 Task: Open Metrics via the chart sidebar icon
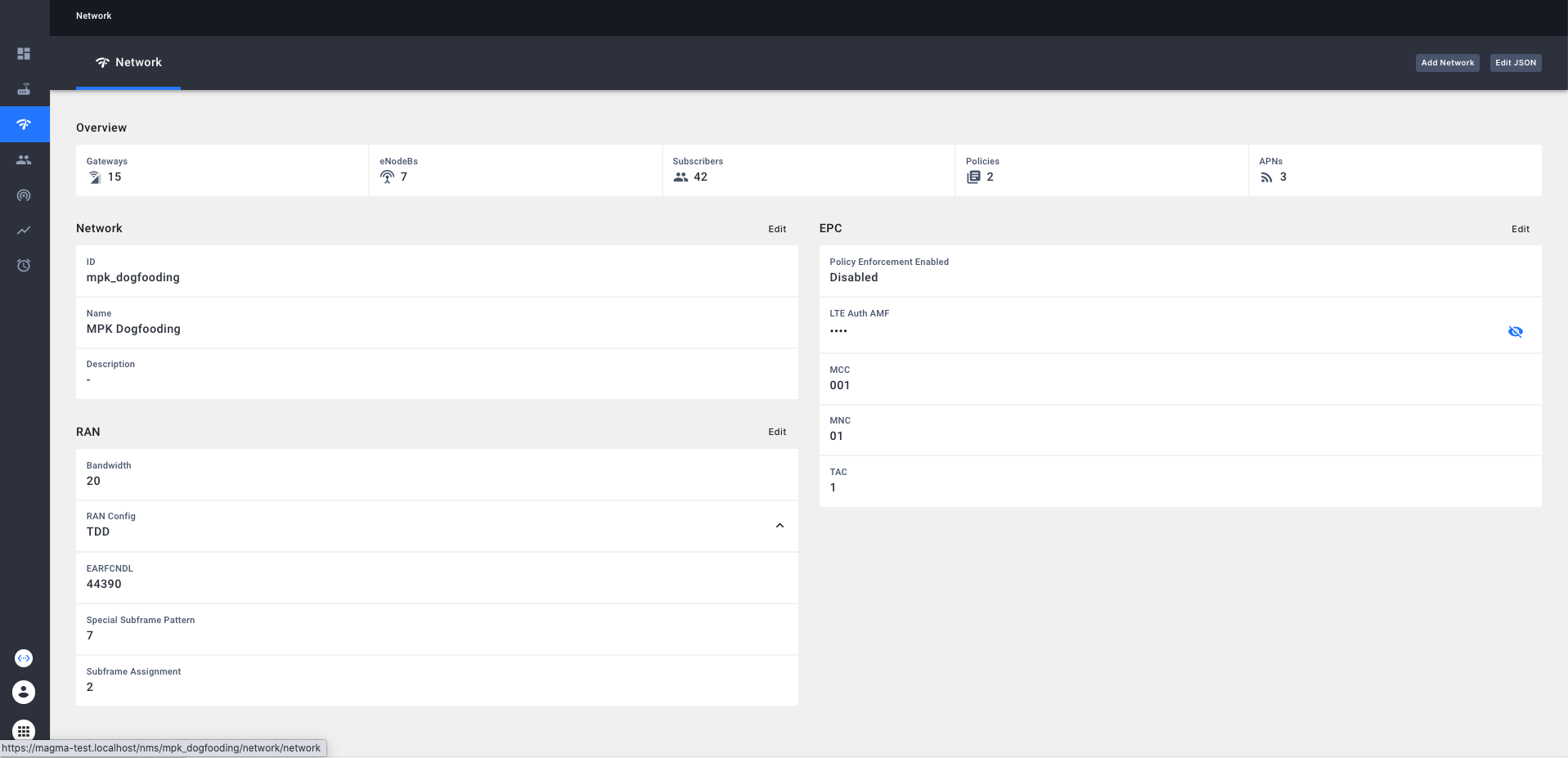[x=24, y=231]
